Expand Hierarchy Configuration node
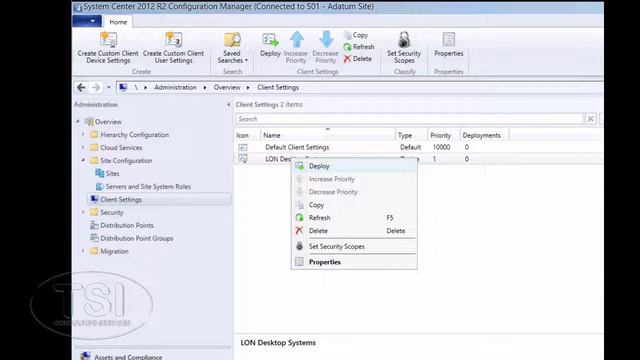Image resolution: width=640 pixels, height=360 pixels. [x=83, y=134]
